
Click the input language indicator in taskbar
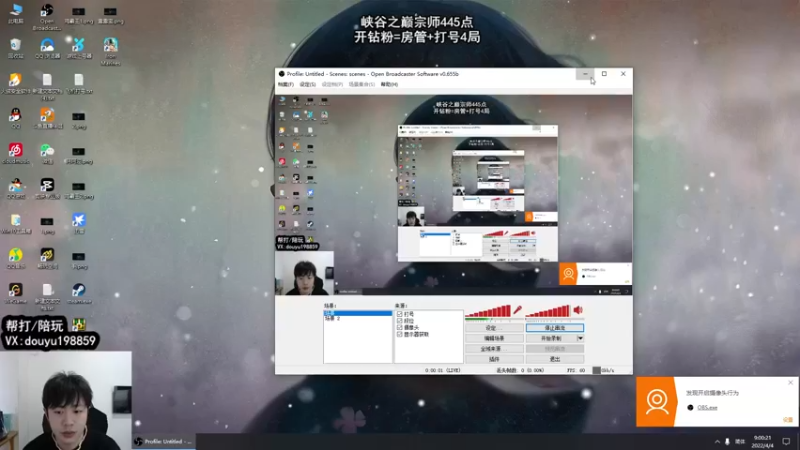[x=740, y=441]
